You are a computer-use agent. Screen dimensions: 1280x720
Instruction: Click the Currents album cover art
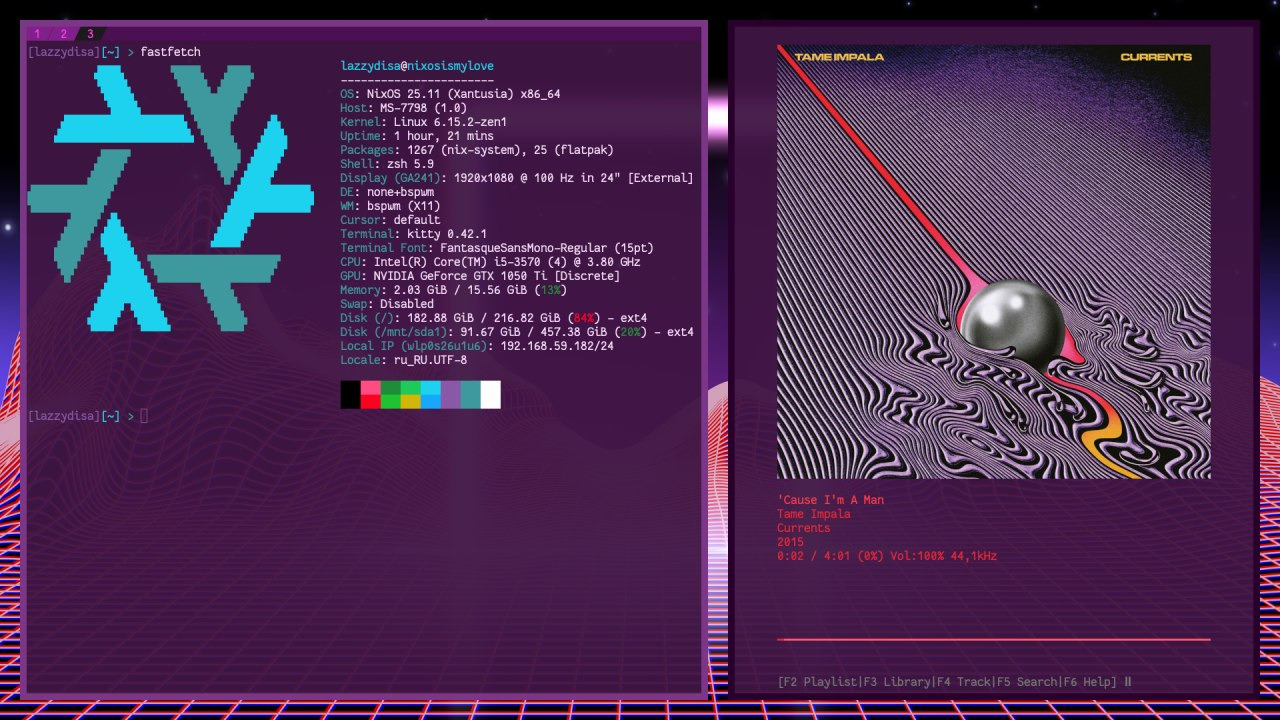click(993, 262)
